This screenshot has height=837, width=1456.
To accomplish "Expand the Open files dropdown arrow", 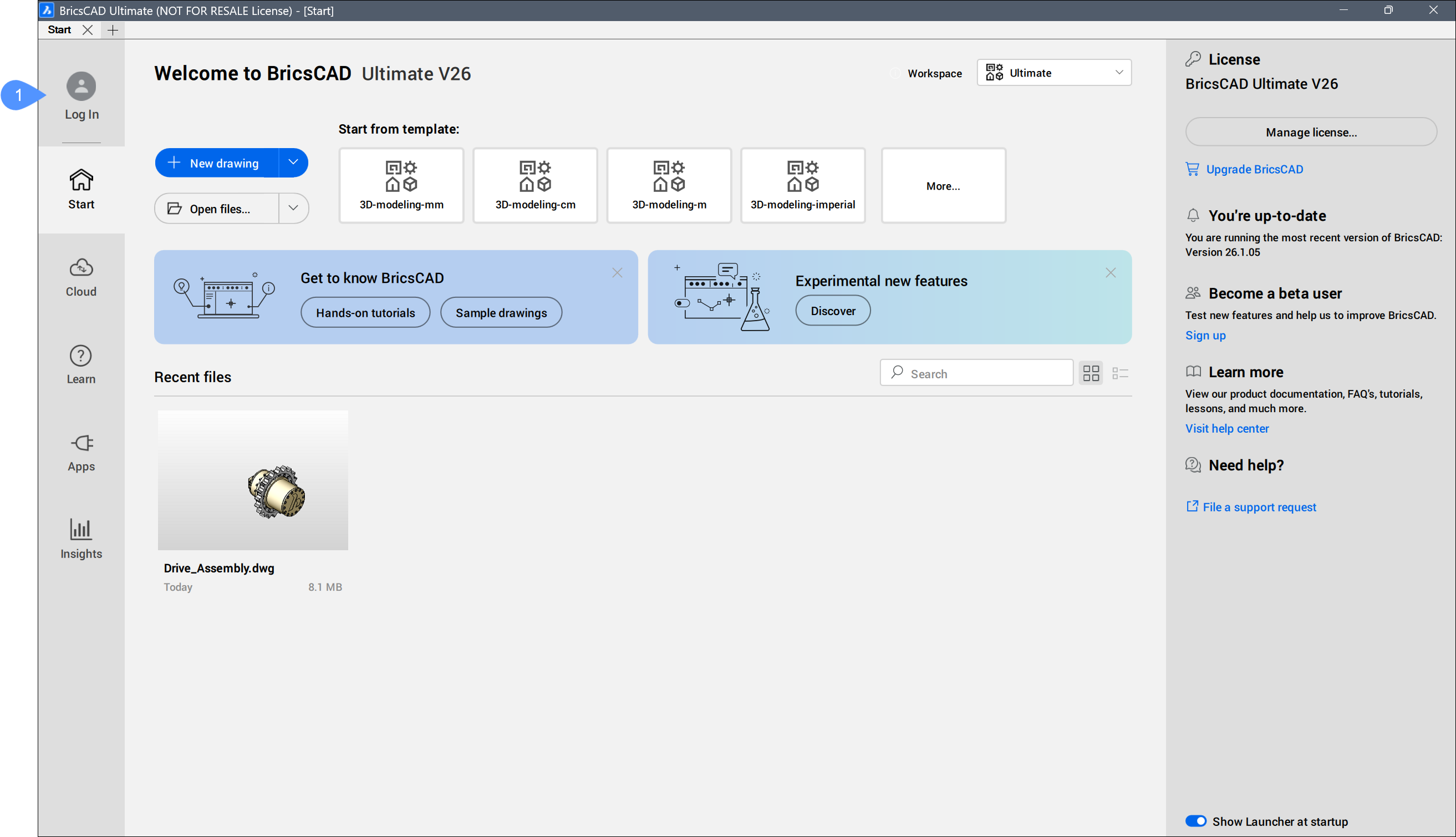I will tap(293, 208).
